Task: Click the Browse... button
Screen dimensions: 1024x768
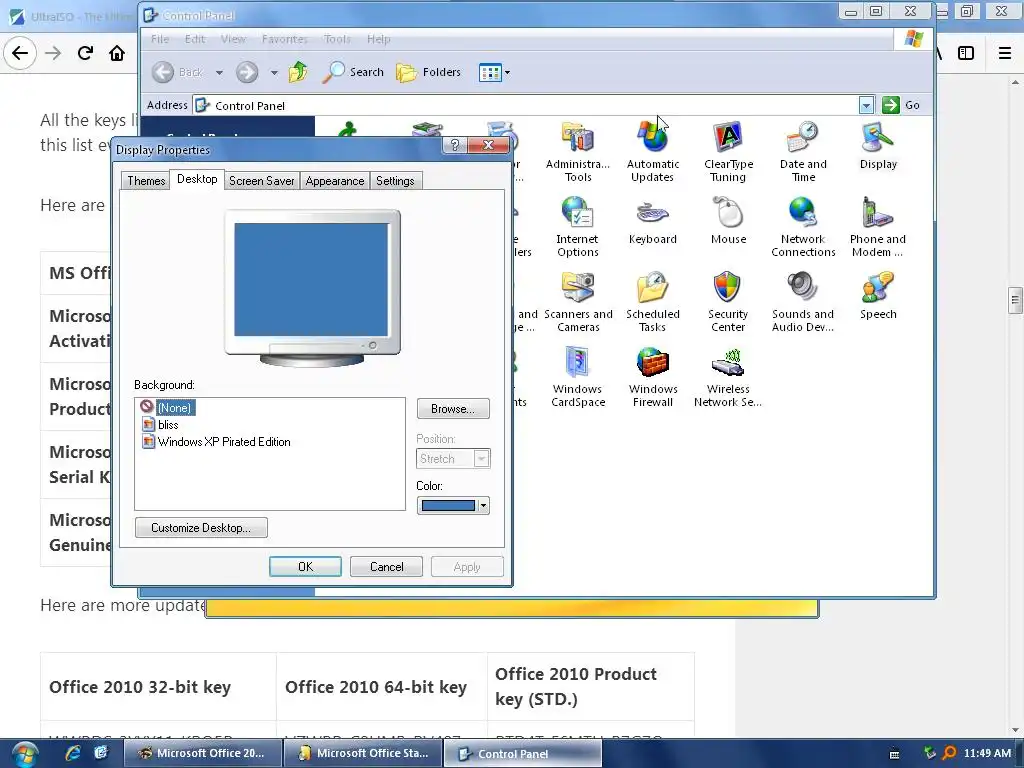Action: coord(453,409)
